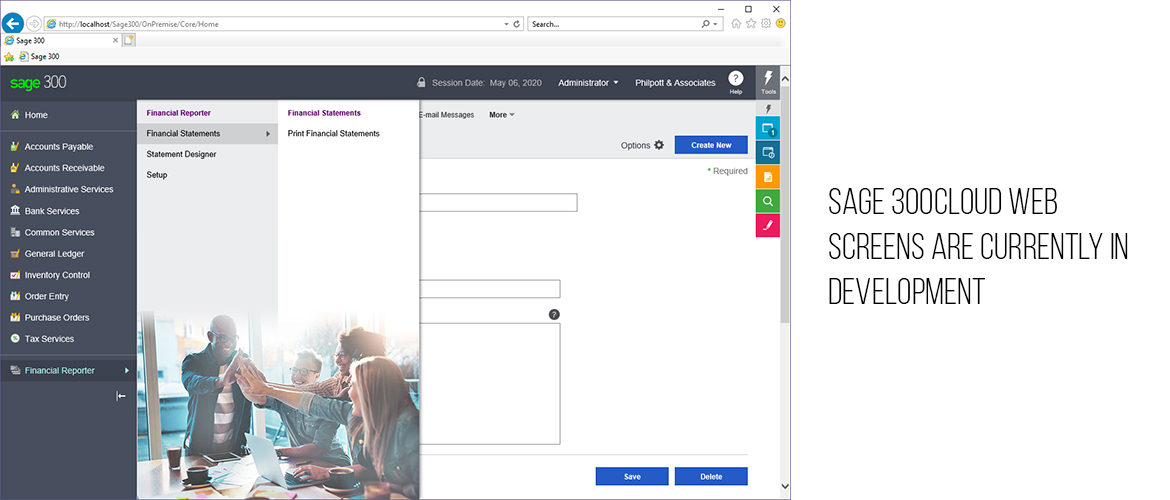Select Print Financial Statements
Viewport: 1170px width, 500px height.
click(334, 134)
